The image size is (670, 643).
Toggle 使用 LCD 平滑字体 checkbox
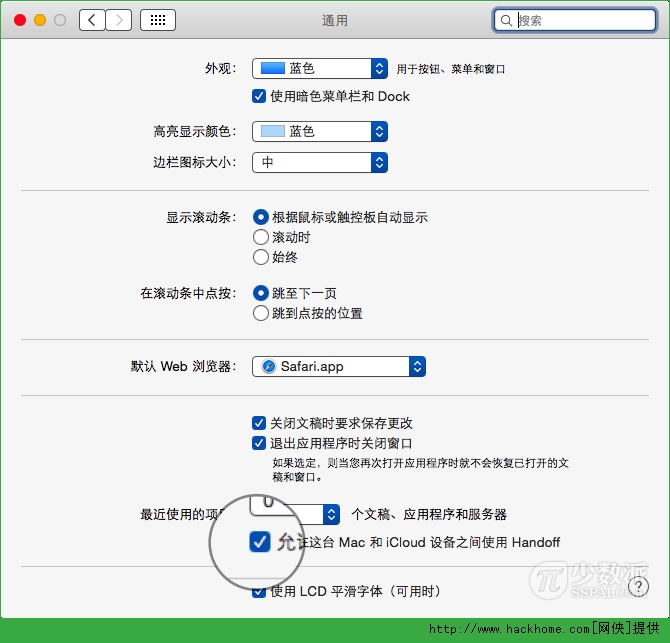pos(259,592)
